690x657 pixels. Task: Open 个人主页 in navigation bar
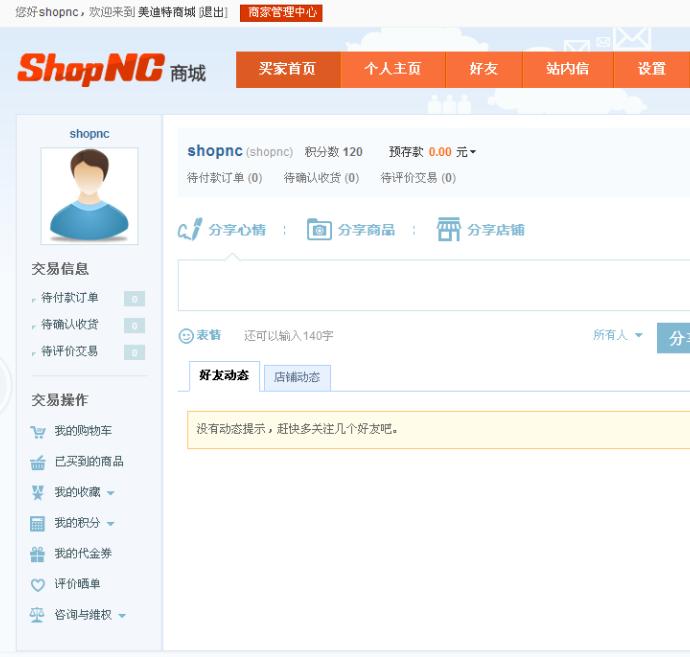[x=393, y=70]
